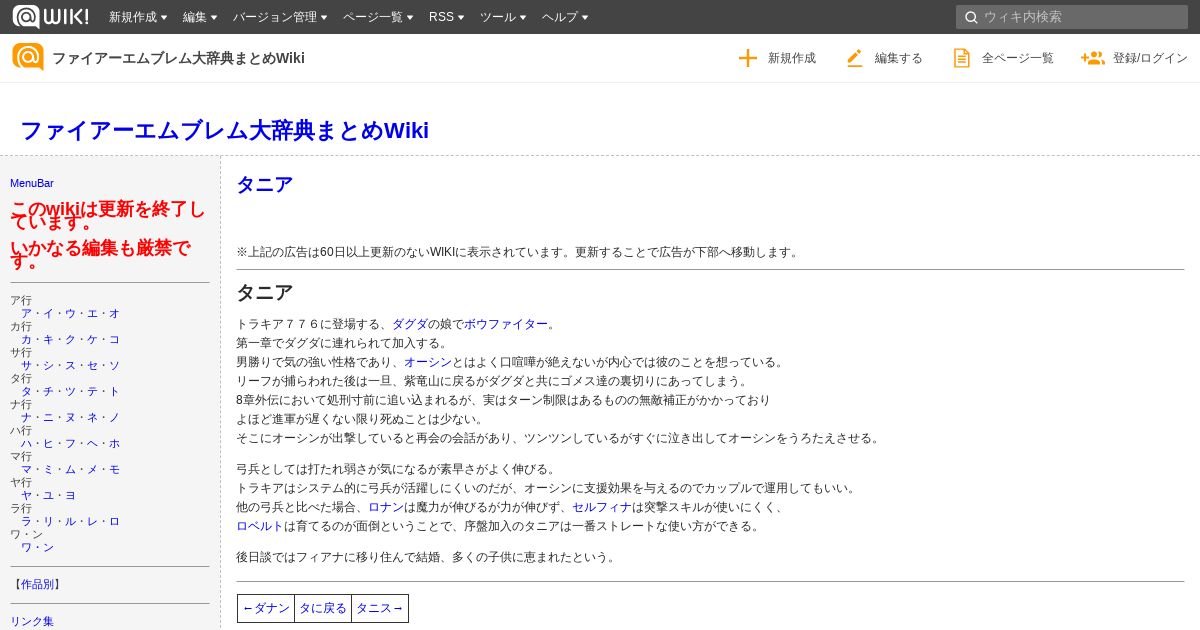This screenshot has width=1200, height=630.
Task: Click the orange @ site icon beside wiki title
Action: click(28, 57)
